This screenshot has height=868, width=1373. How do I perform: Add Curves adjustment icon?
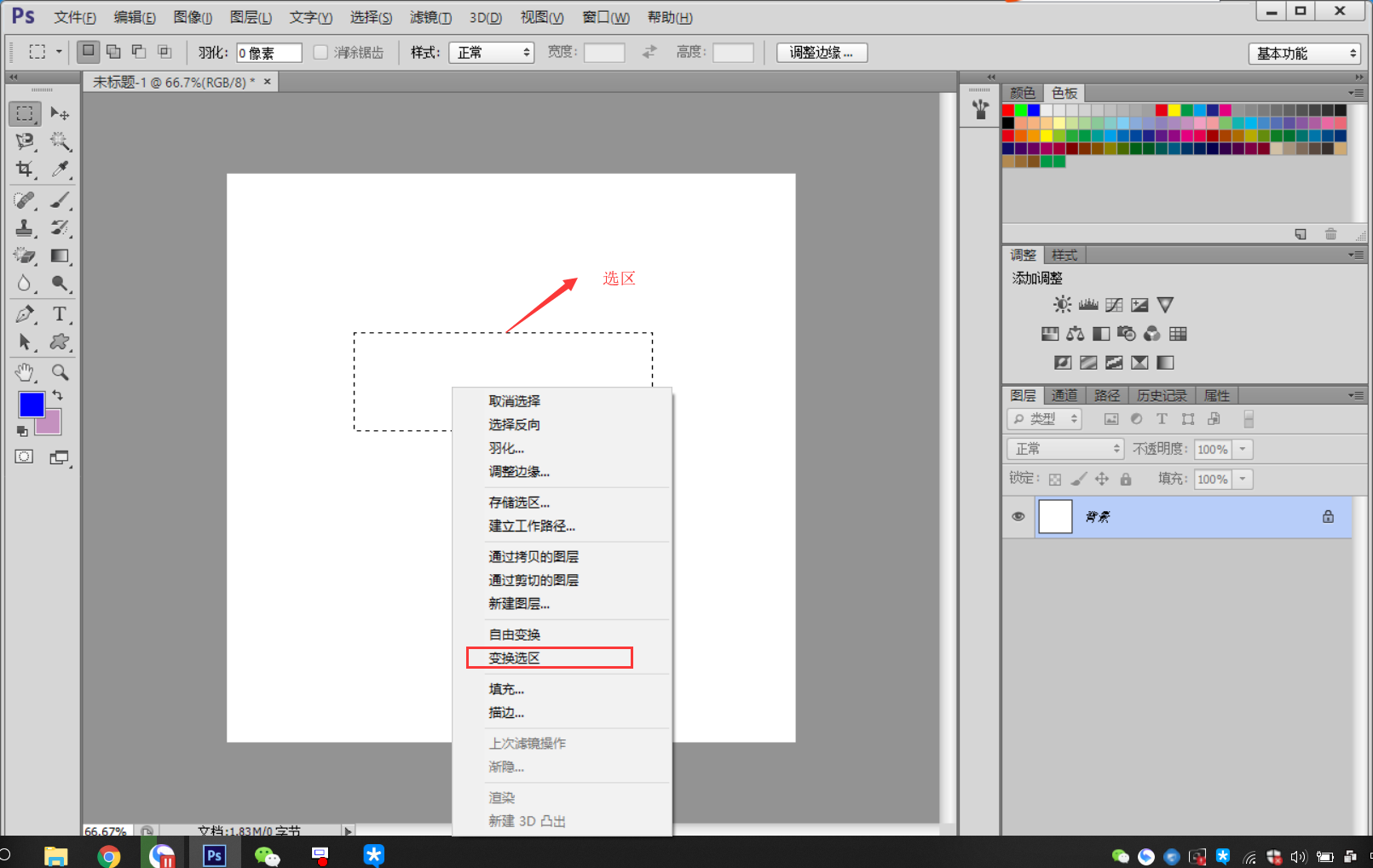[x=1114, y=305]
